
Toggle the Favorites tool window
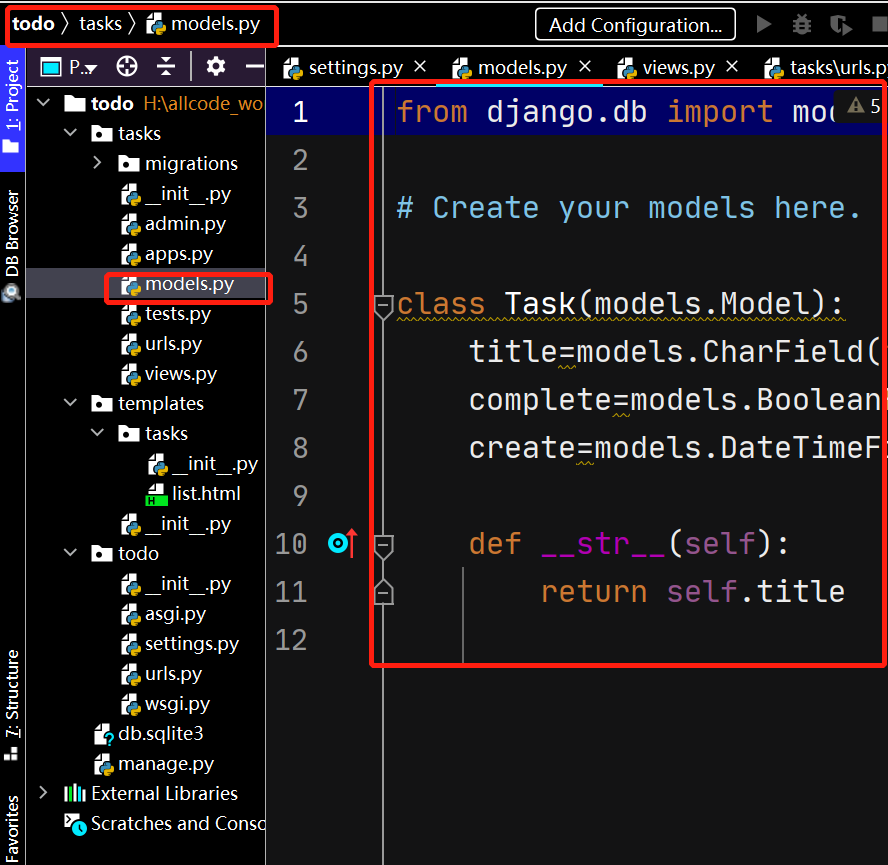pyautogui.click(x=12, y=828)
